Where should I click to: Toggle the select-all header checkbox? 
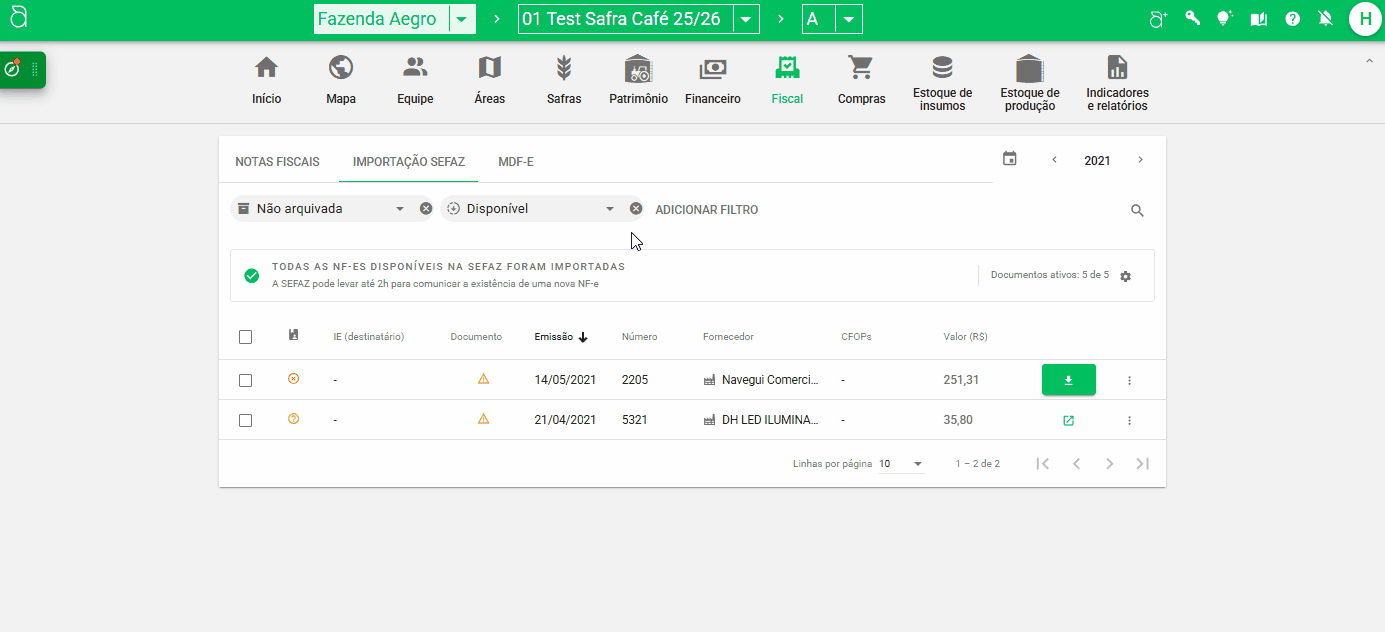[245, 337]
